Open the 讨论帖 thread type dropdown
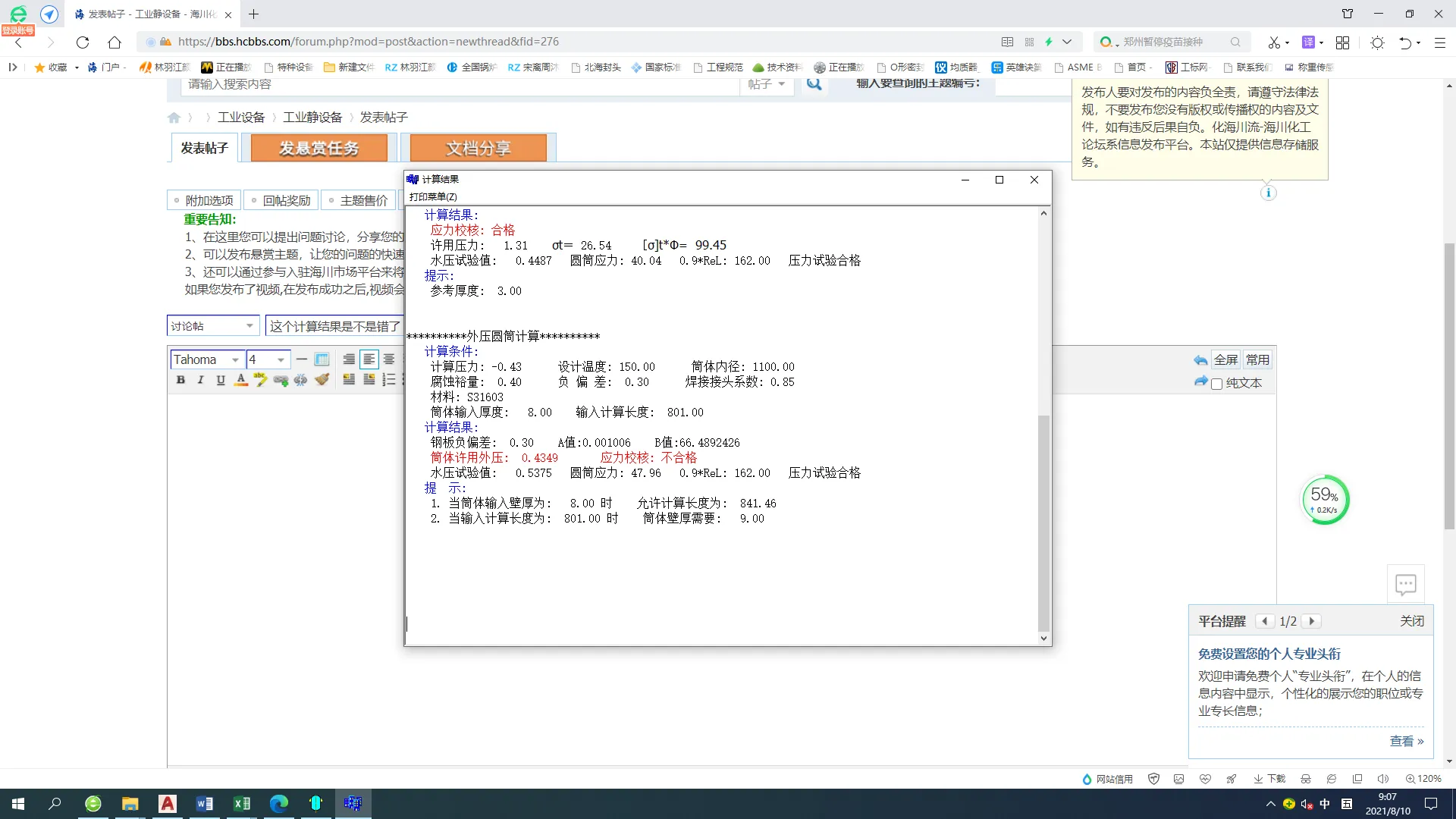 [x=213, y=326]
